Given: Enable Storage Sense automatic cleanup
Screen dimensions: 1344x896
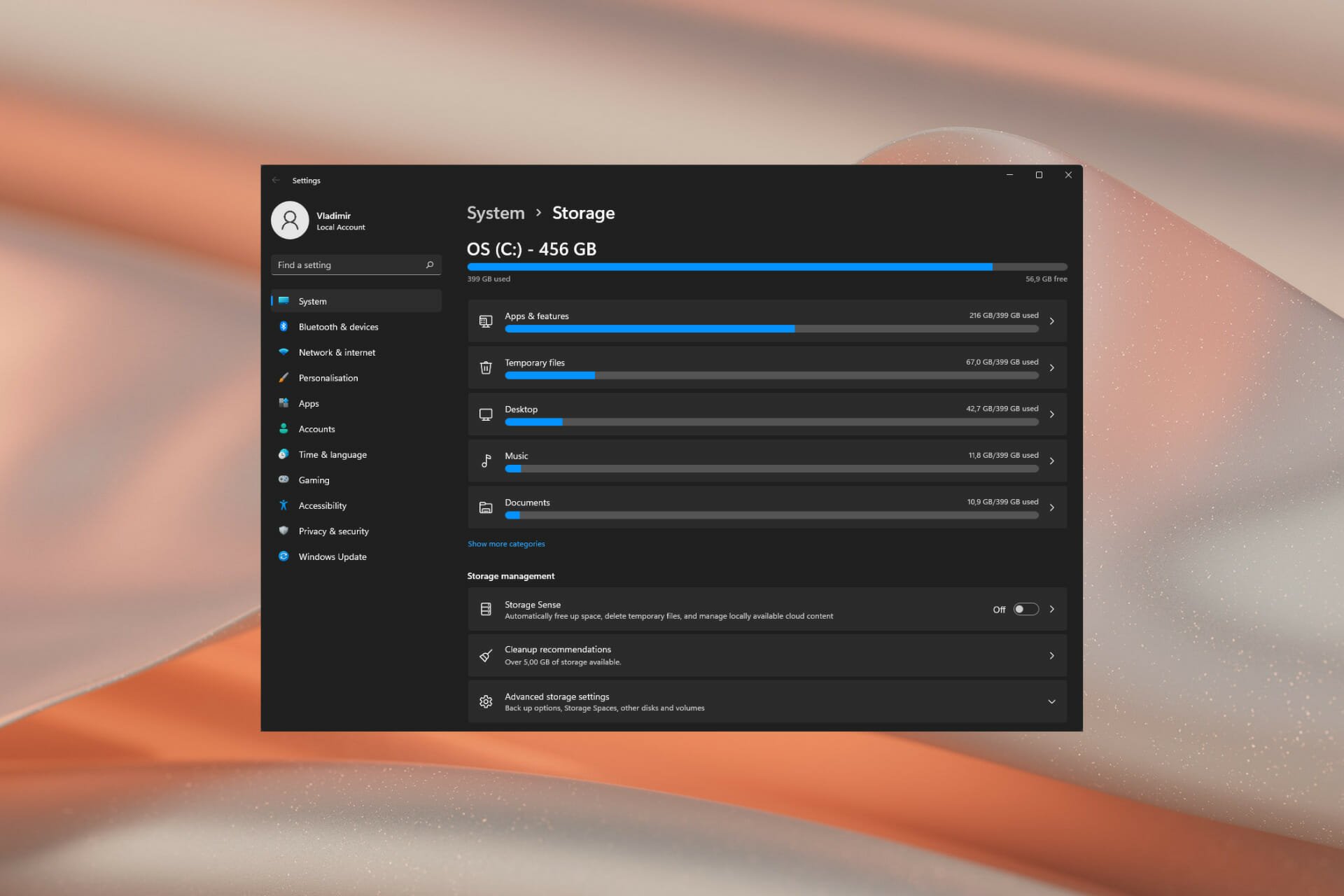Looking at the screenshot, I should pyautogui.click(x=1025, y=609).
